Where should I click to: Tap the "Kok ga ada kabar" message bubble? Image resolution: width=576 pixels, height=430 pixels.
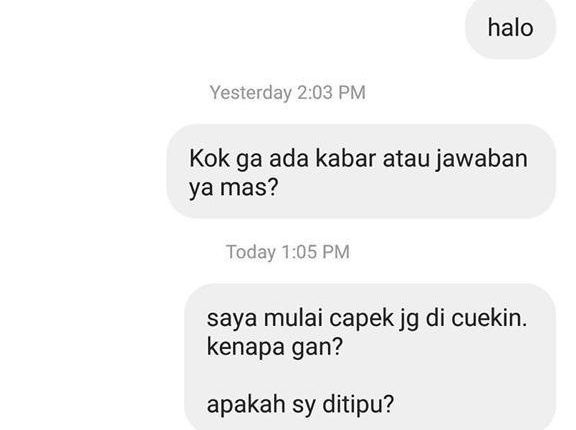361,171
